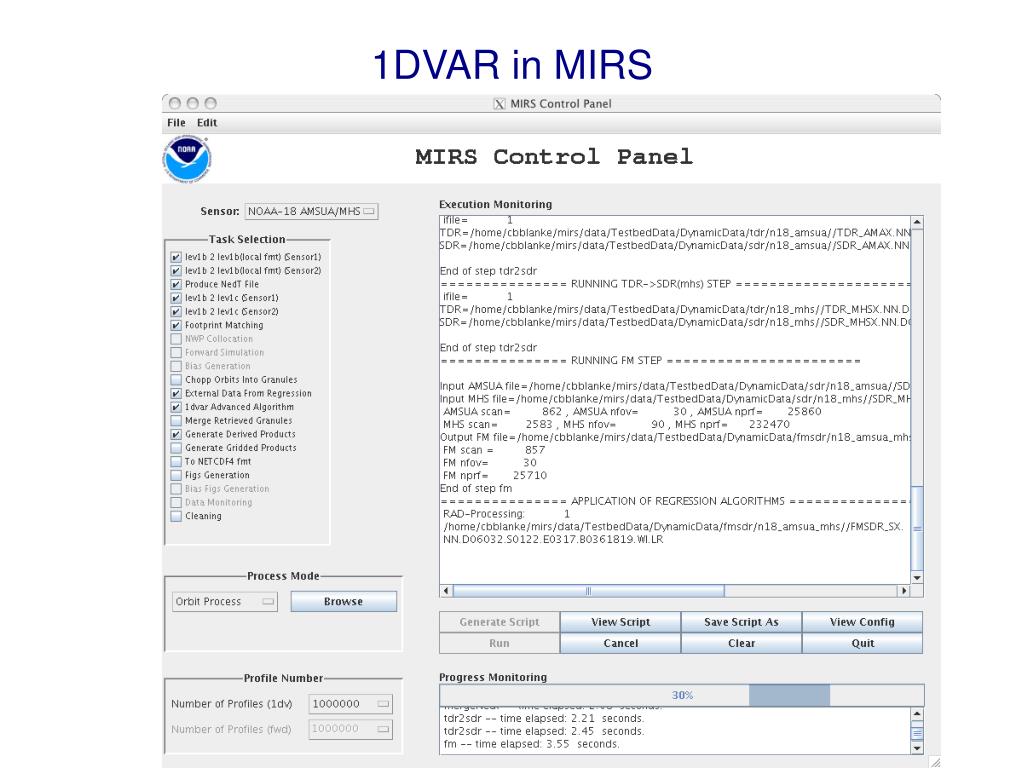Check the Cleaning task
The image size is (1024, 768).
176,516
